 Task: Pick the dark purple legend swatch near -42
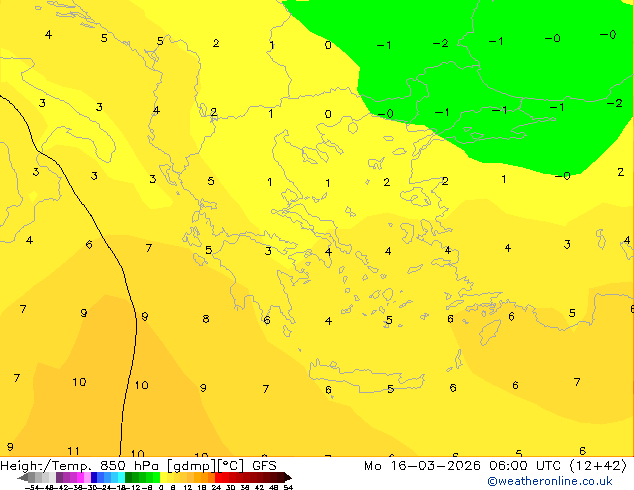point(59,478)
